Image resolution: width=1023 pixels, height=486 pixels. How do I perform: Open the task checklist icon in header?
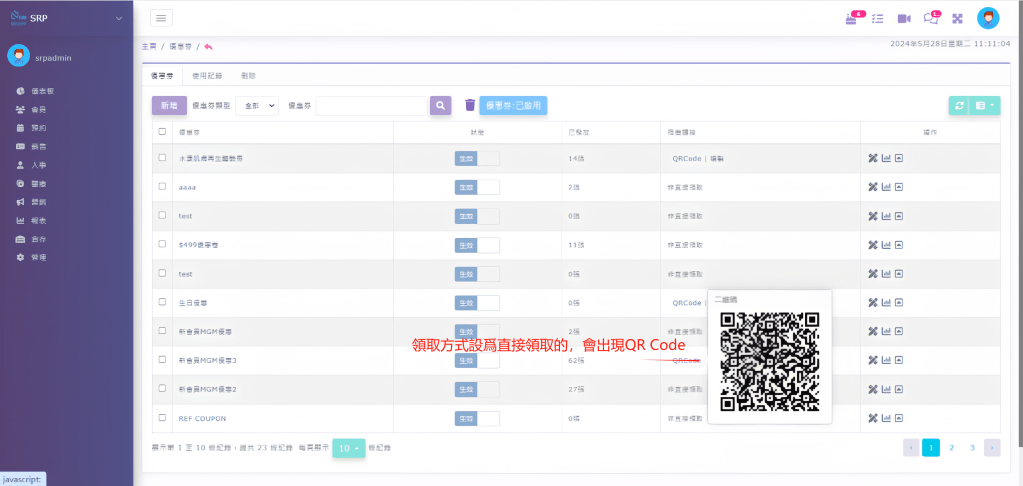878,18
